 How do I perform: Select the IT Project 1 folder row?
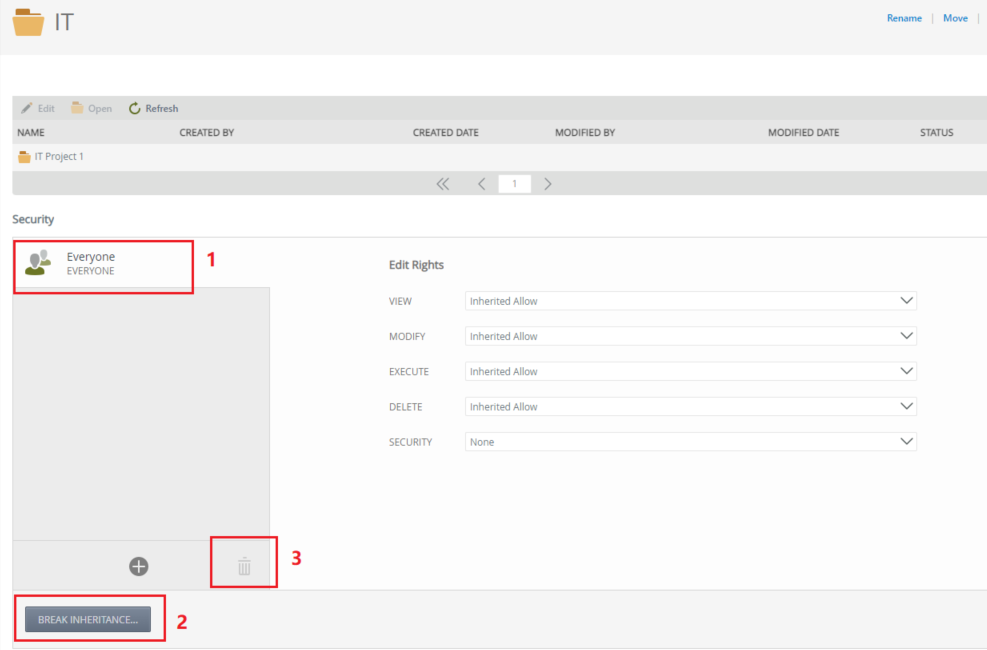click(59, 157)
